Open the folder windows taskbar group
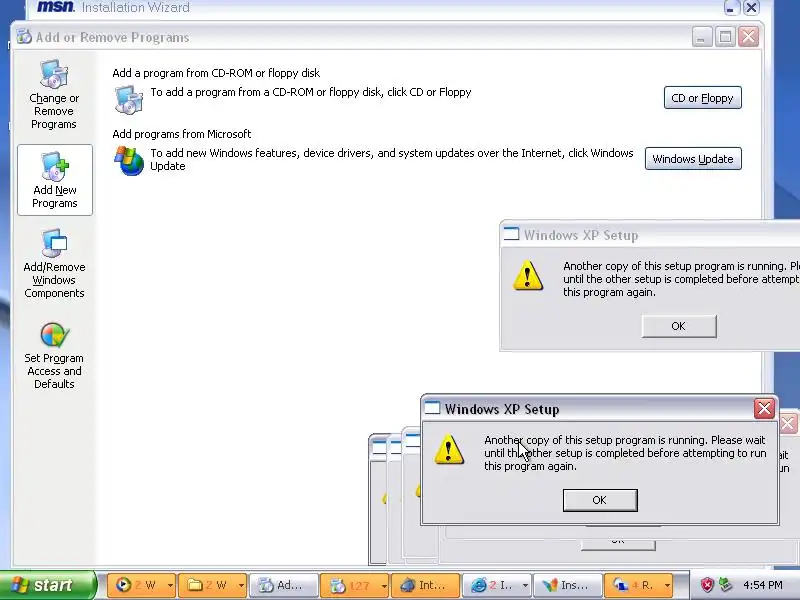 pos(213,585)
